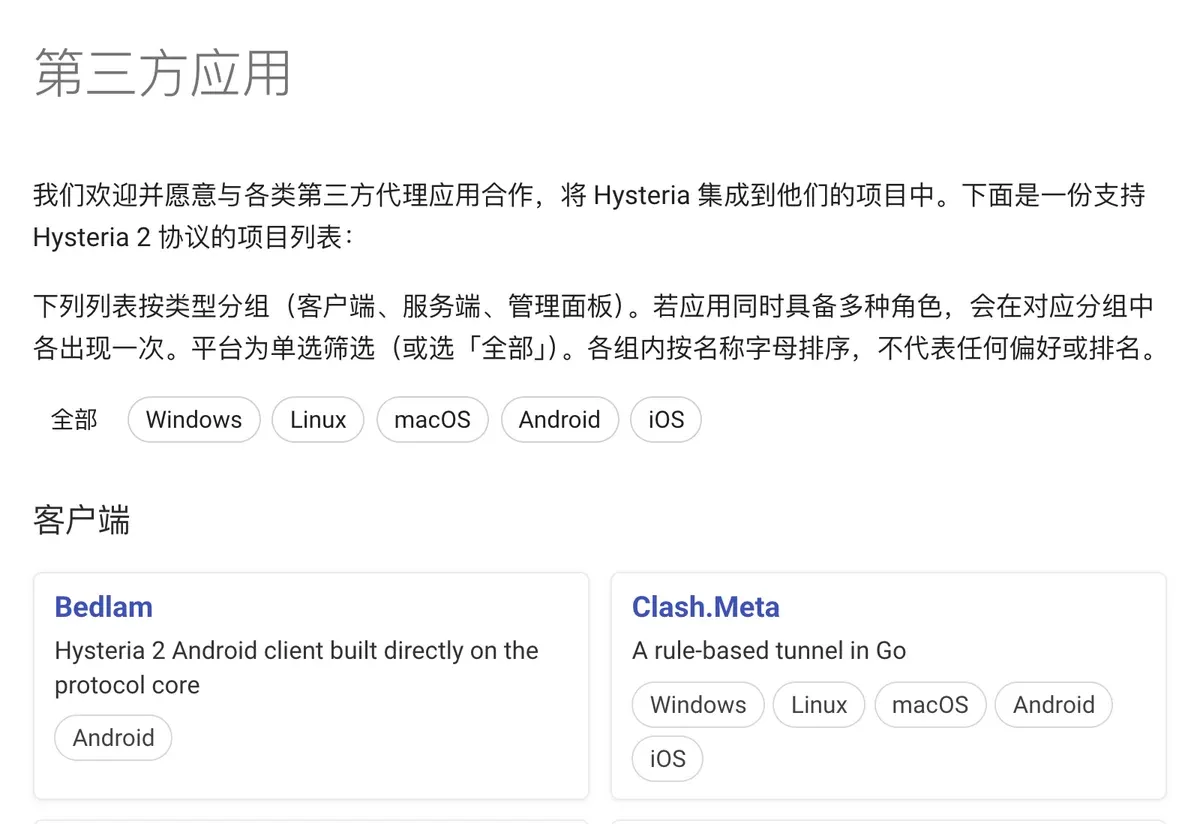The height and width of the screenshot is (824, 1200).
Task: Filter the list by Linux platform
Action: point(318,420)
